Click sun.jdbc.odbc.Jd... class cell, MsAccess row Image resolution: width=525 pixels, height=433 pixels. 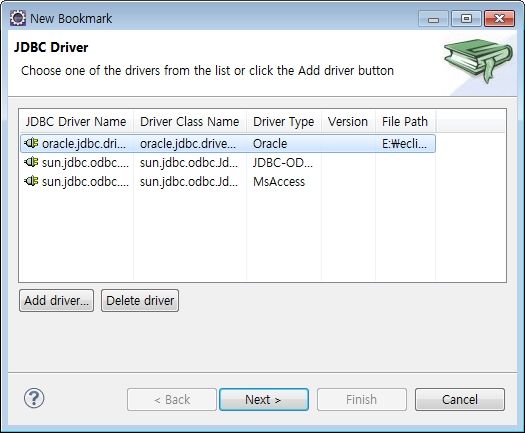(x=189, y=182)
